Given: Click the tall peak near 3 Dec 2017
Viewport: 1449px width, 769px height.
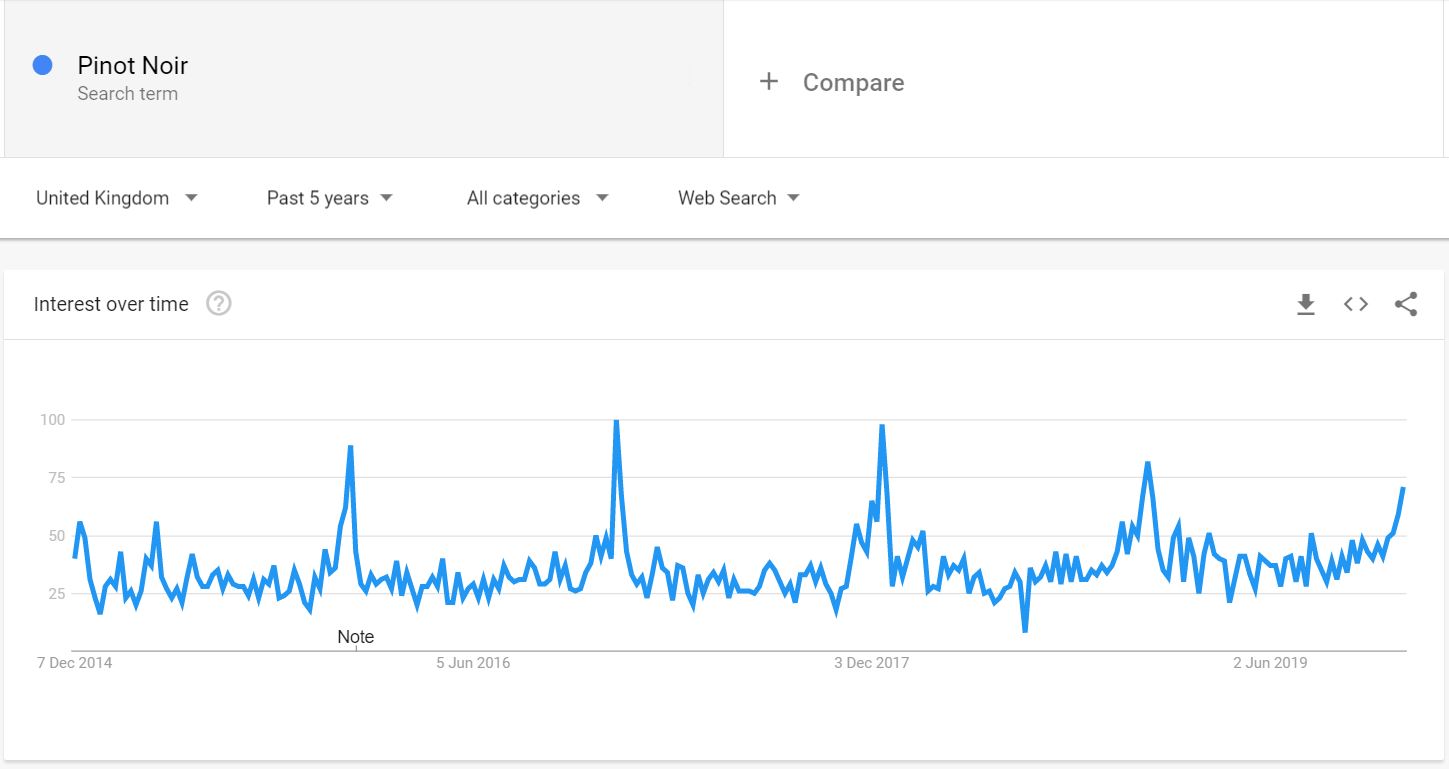Looking at the screenshot, I should (x=882, y=426).
